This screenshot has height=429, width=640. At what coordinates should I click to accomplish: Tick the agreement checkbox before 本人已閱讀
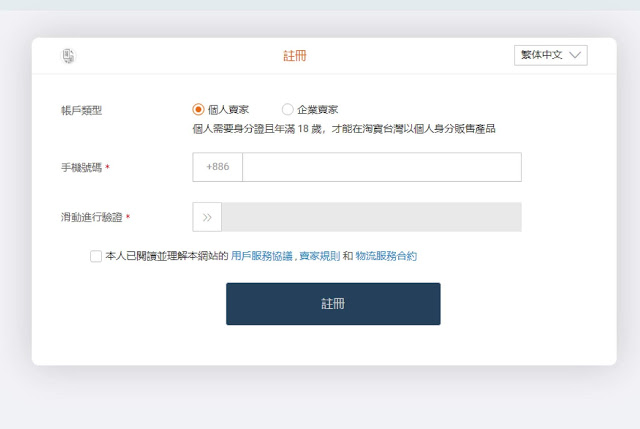click(96, 256)
